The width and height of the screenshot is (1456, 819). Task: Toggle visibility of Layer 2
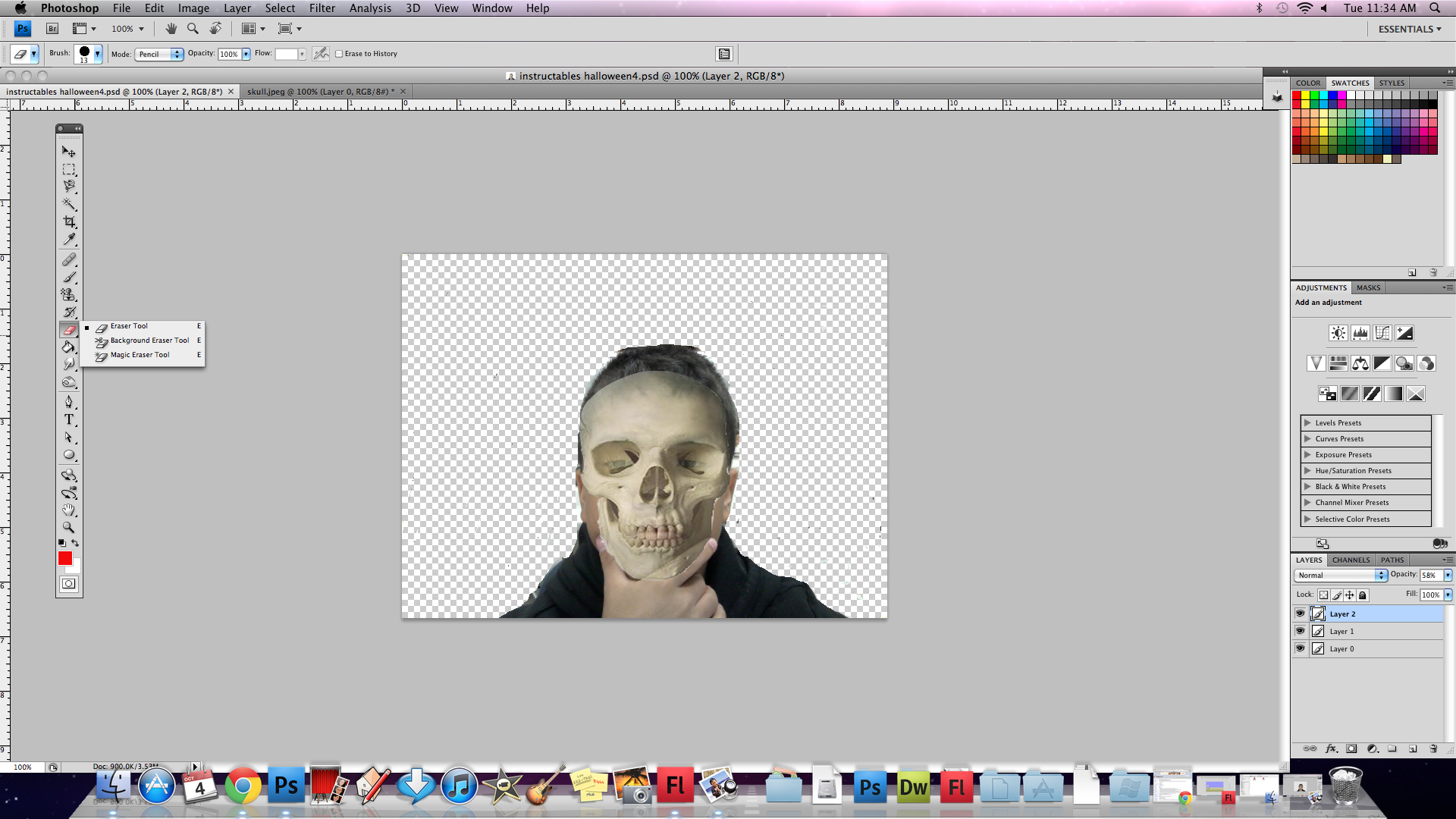1300,613
